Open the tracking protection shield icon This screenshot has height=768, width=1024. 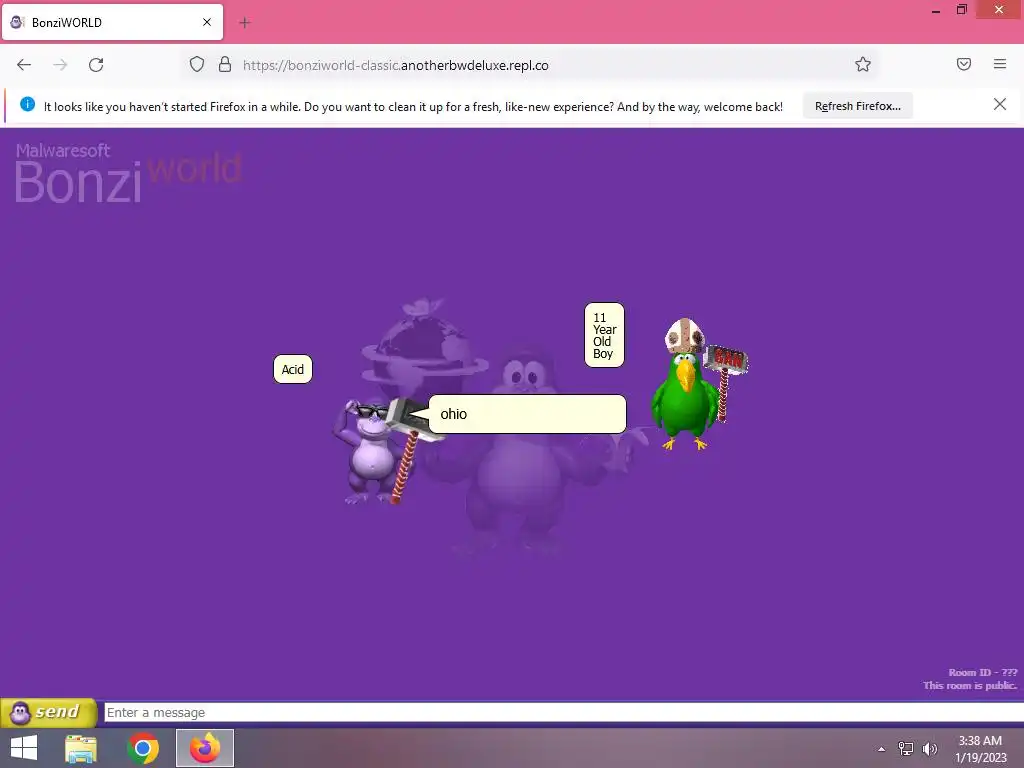click(x=197, y=65)
